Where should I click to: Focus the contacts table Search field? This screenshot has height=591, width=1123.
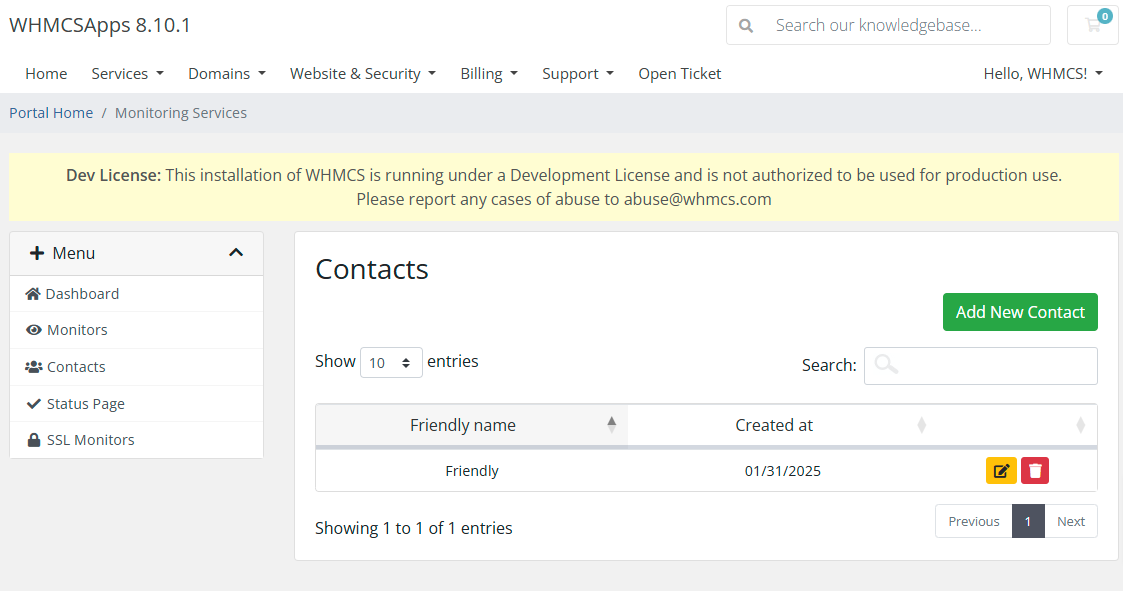click(980, 365)
